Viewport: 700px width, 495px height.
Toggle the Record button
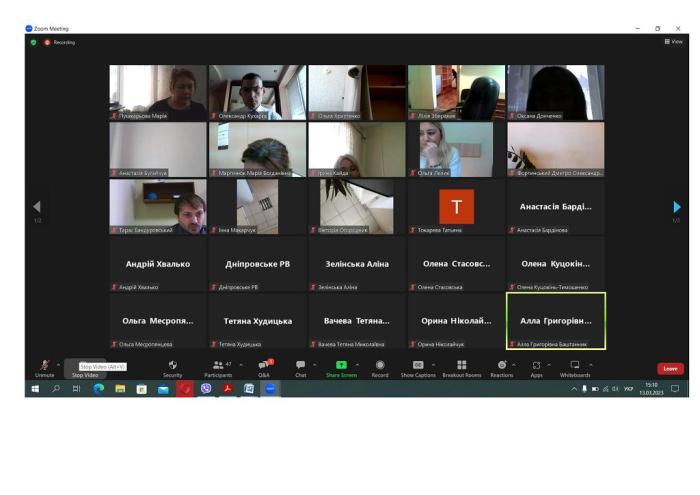click(380, 365)
